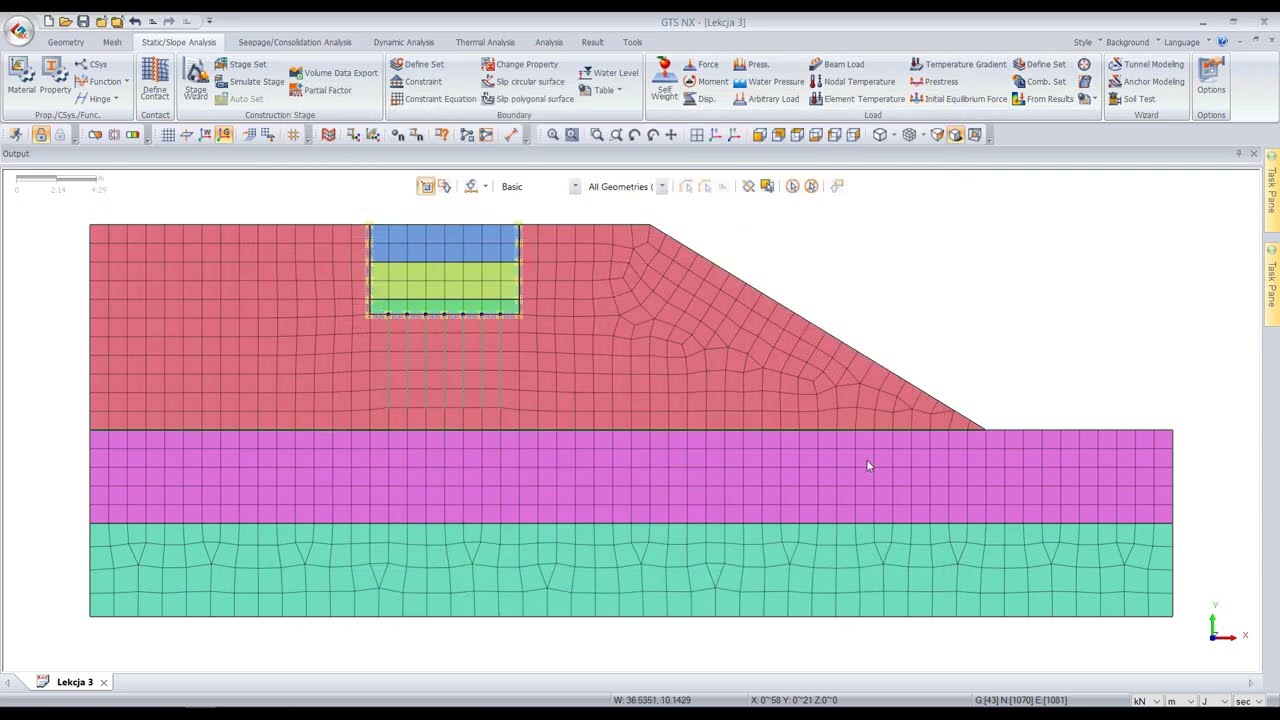Add a Force load
Image resolution: width=1280 pixels, height=720 pixels.
[701, 64]
